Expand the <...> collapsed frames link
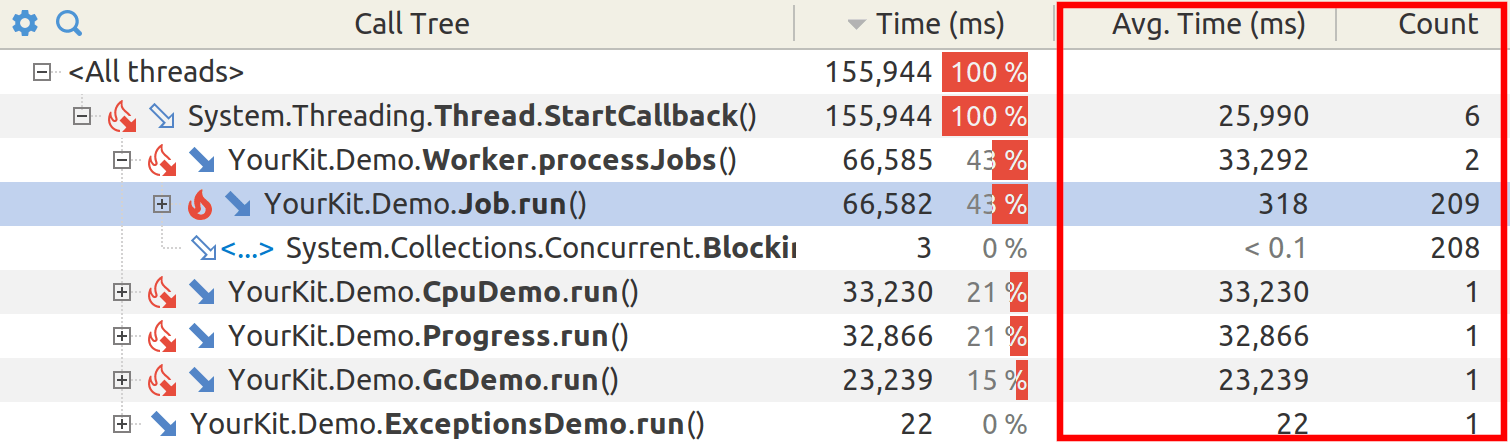Image resolution: width=1510 pixels, height=444 pixels. pyautogui.click(x=247, y=248)
